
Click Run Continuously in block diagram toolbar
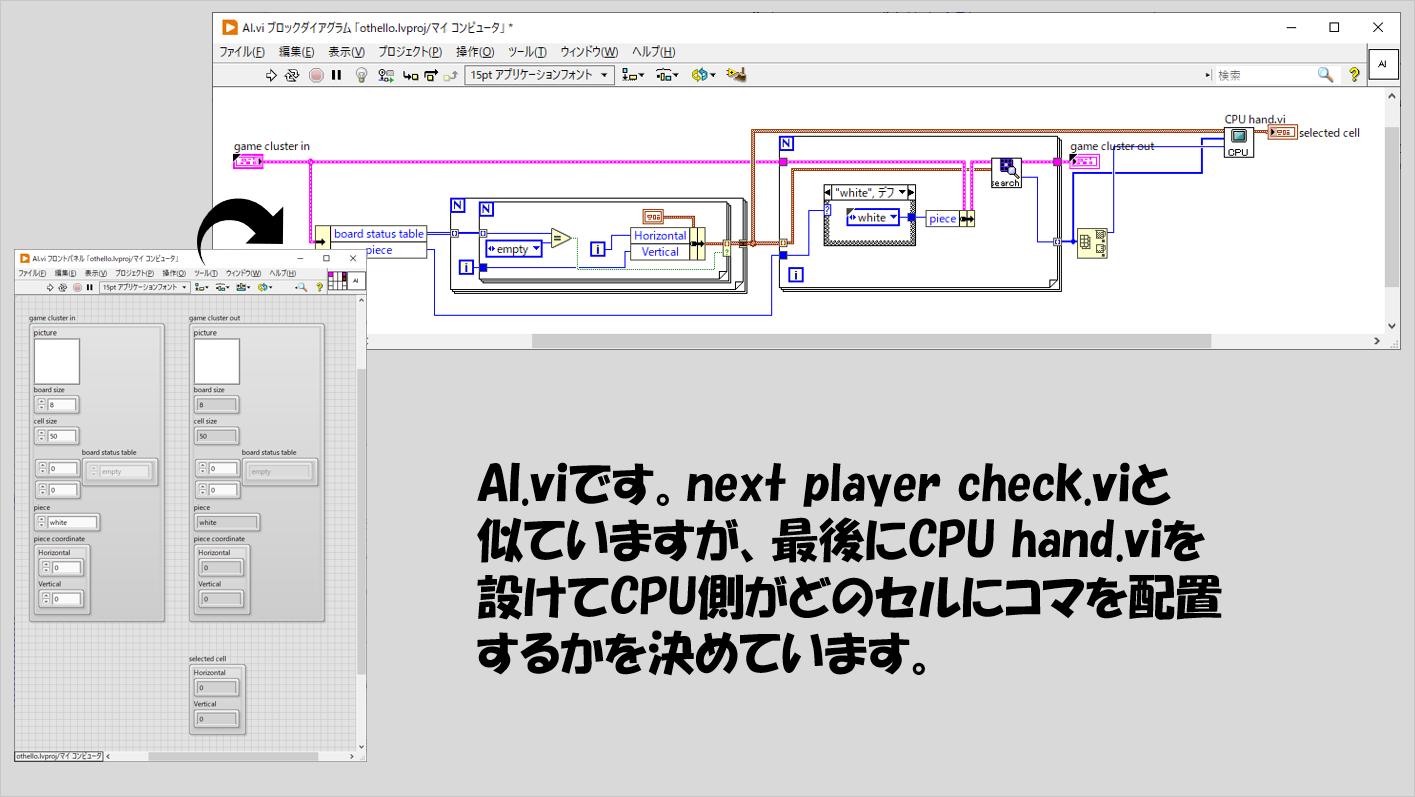click(292, 75)
